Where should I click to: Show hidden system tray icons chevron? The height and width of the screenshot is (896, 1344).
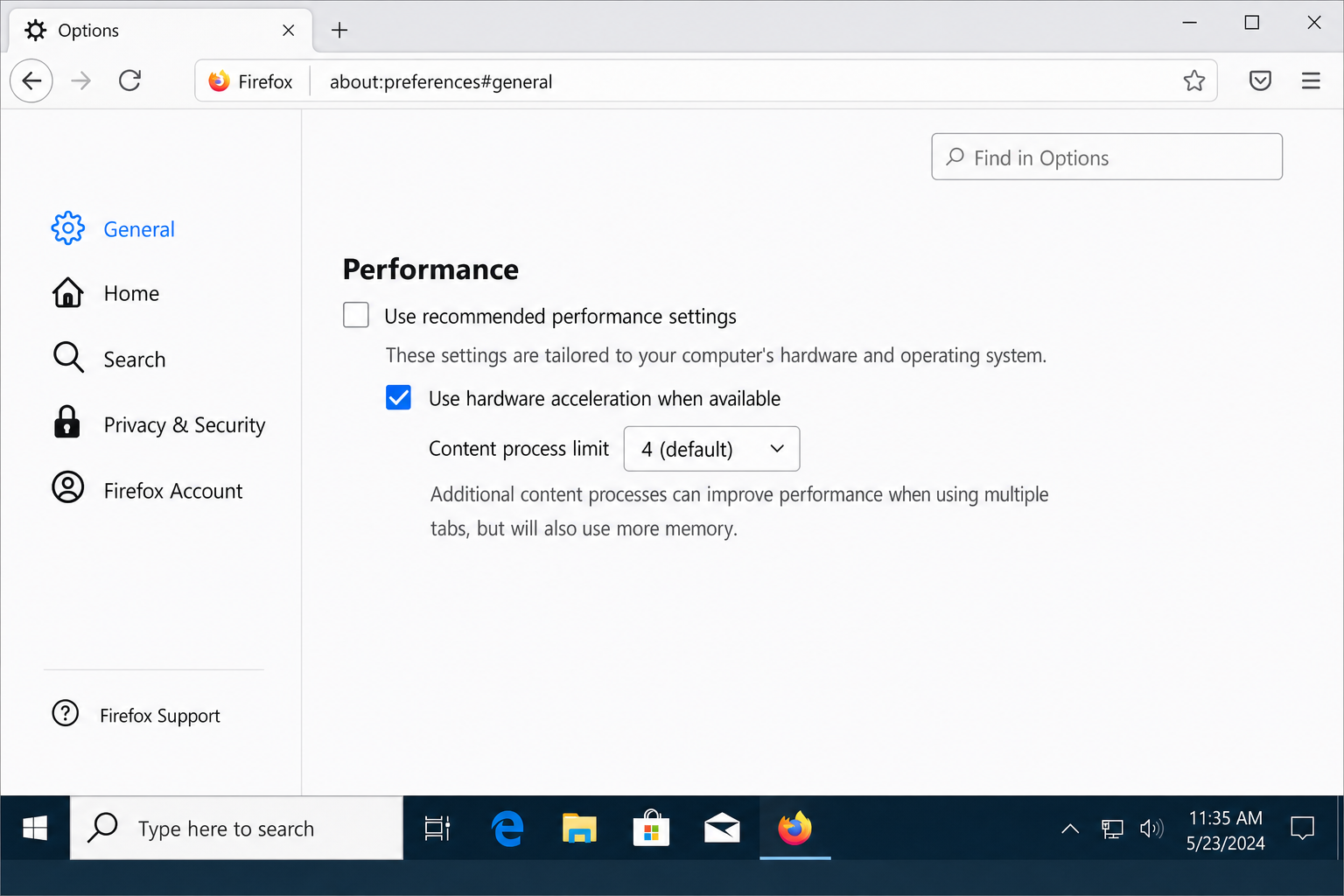pos(1070,829)
